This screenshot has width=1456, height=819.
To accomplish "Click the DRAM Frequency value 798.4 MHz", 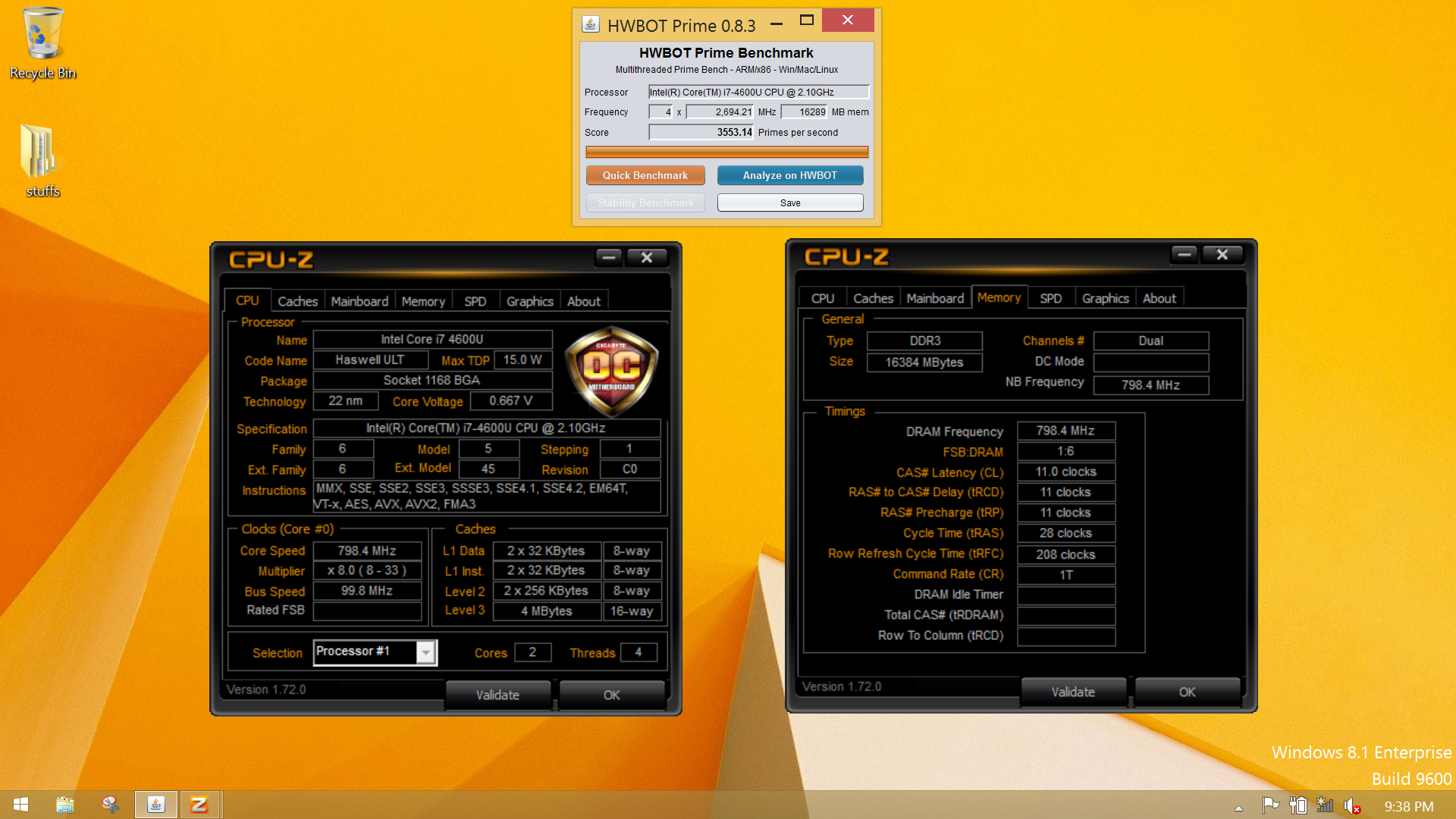I will [x=1065, y=431].
